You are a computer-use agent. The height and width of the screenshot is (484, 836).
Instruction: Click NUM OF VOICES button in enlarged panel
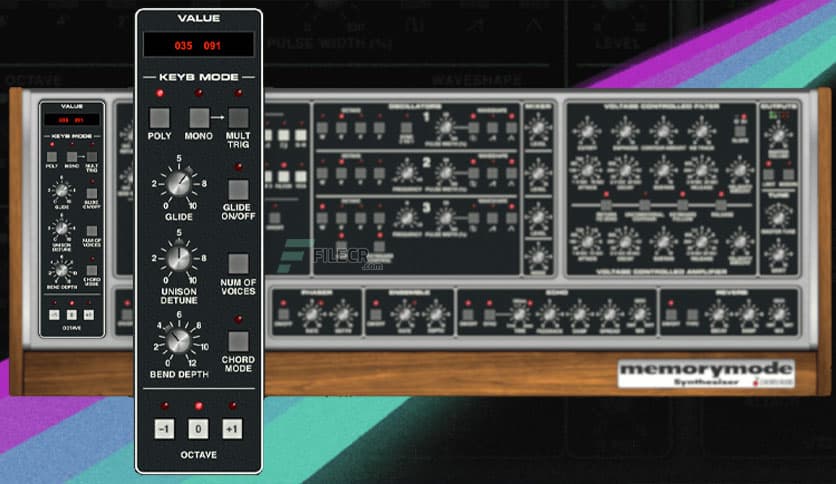click(238, 264)
